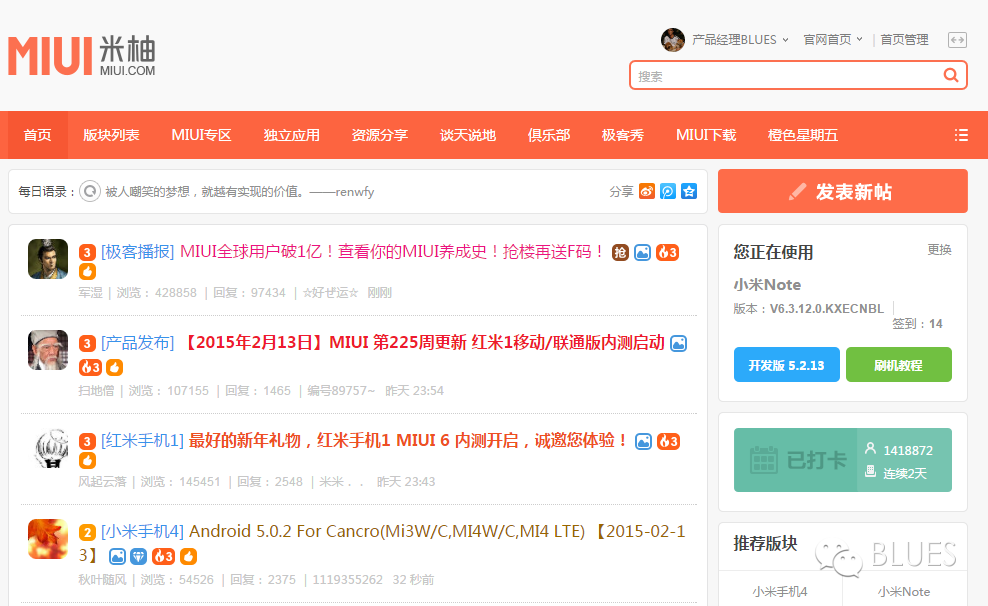Image resolution: width=988 pixels, height=606 pixels.
Task: Click thumbs-up icon under 极客播报 post
Action: click(88, 272)
